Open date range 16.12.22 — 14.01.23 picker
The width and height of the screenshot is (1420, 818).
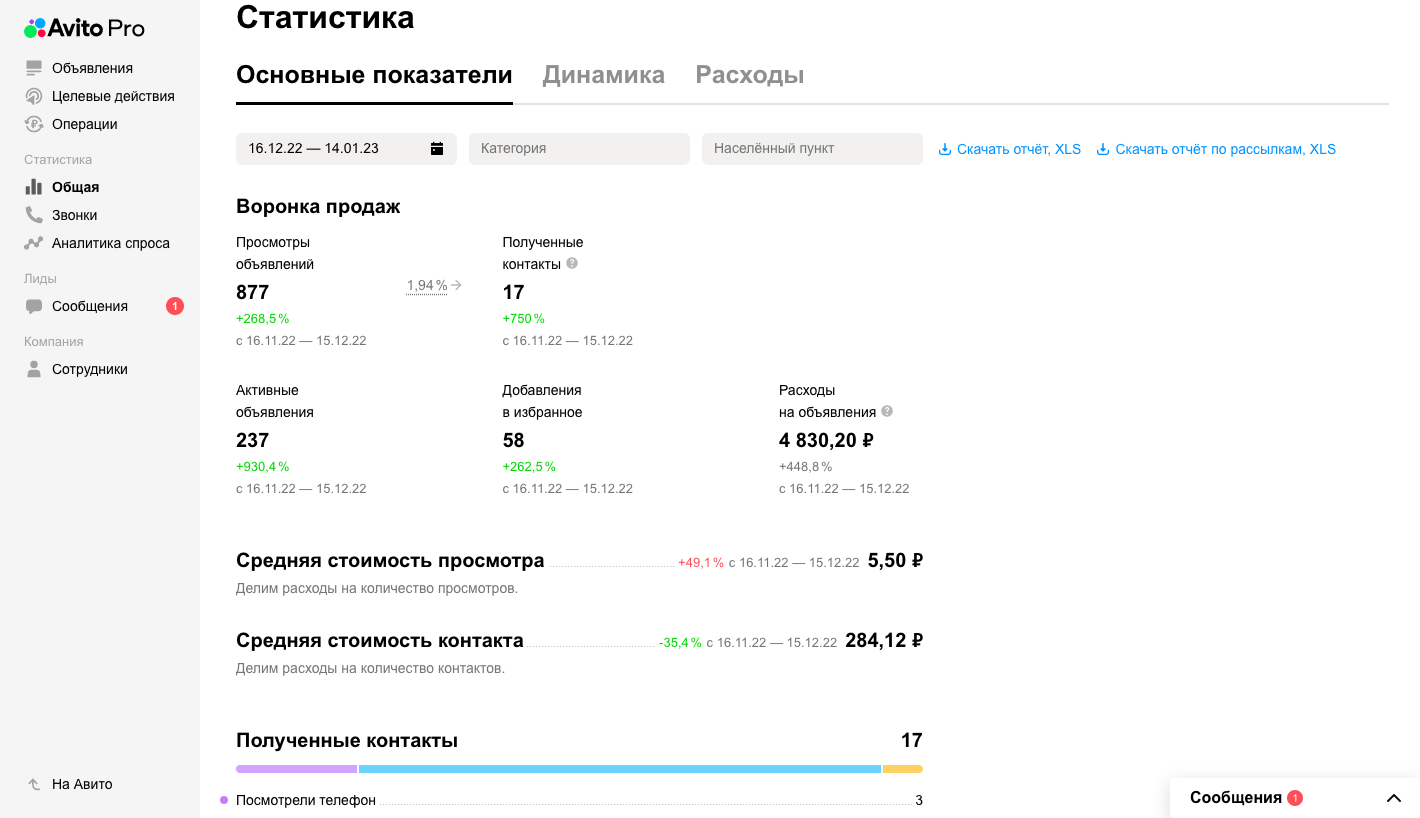(x=346, y=148)
